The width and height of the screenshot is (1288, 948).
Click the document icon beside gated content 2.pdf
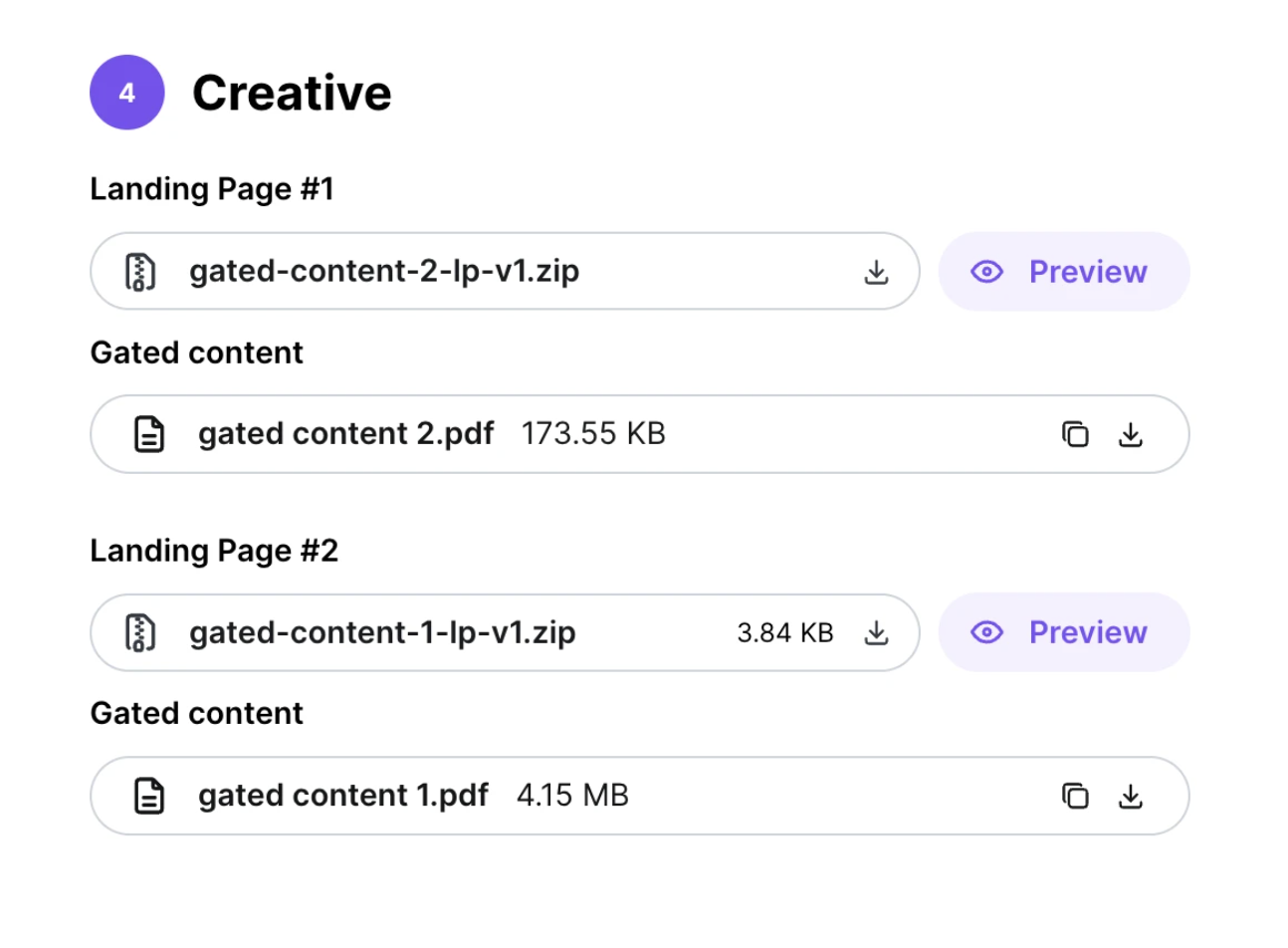tap(149, 434)
